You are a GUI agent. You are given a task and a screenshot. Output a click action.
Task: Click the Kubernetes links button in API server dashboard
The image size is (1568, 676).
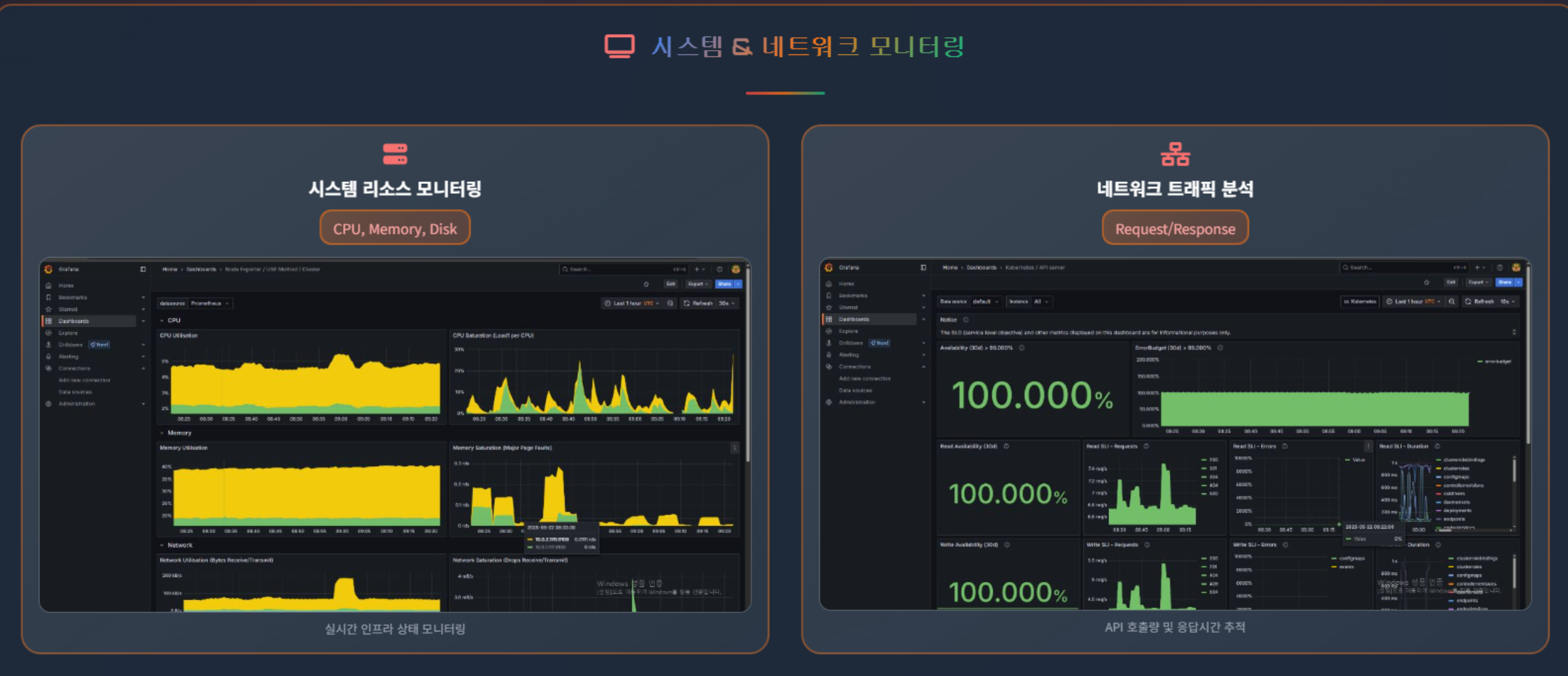[x=1360, y=301]
